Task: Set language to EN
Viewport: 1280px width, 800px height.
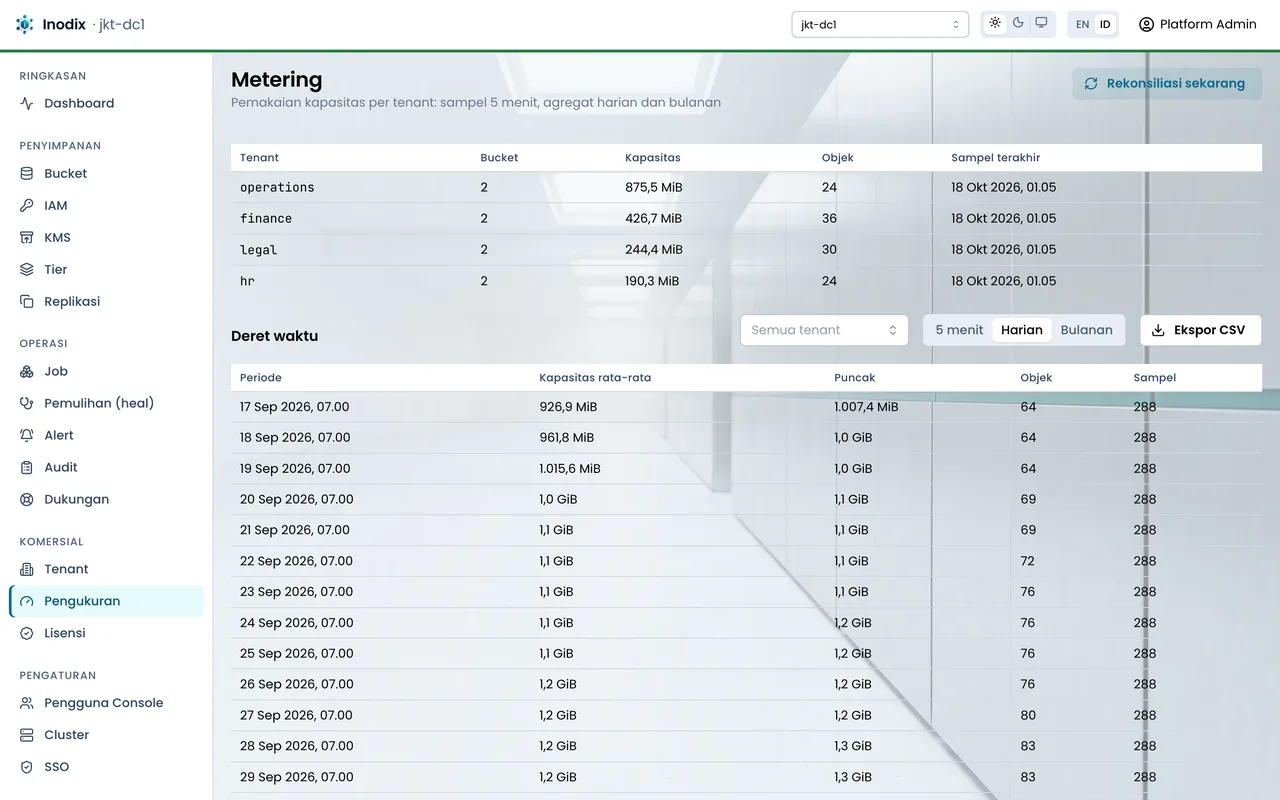Action: (1082, 24)
